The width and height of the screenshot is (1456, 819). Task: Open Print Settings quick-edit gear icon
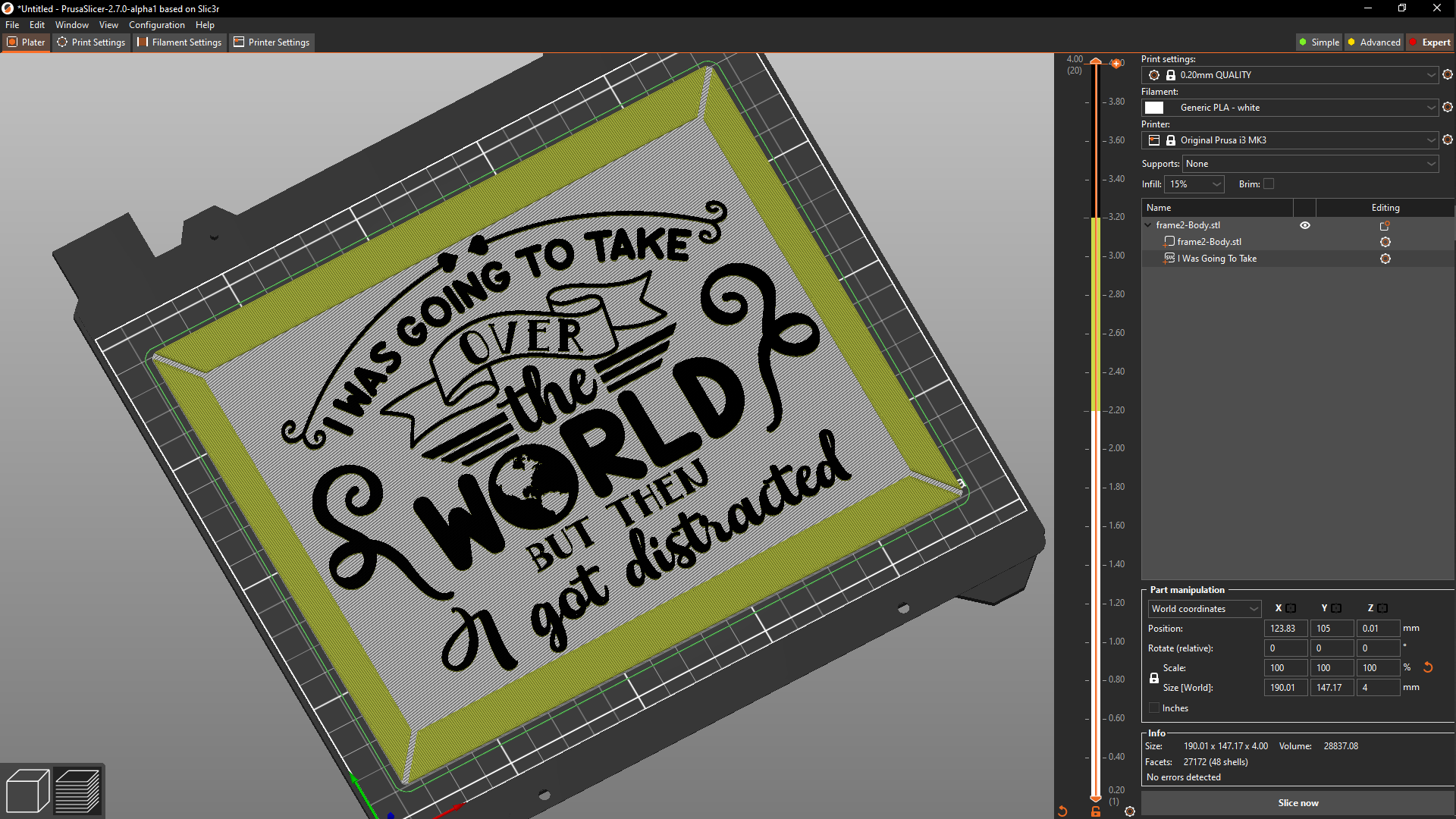pos(1448,74)
